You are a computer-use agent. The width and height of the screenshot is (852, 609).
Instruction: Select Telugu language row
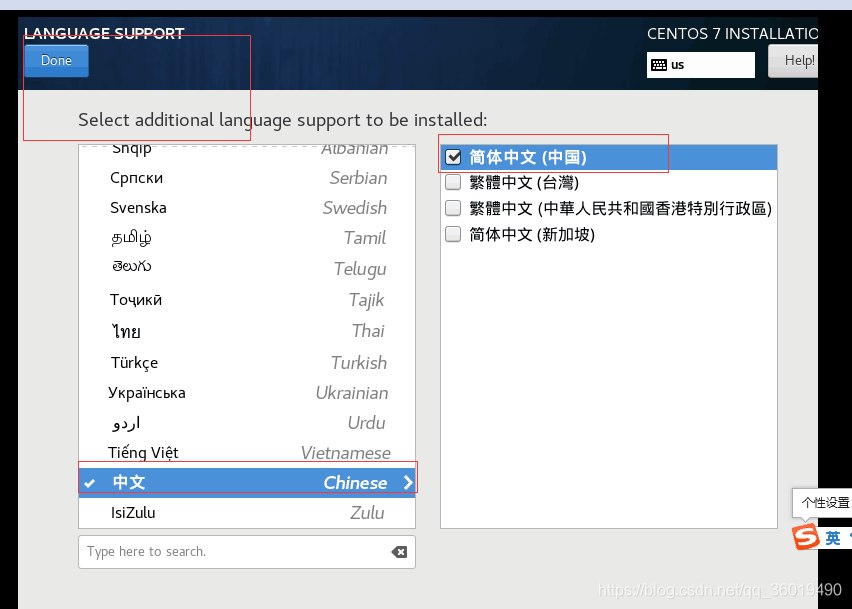pyautogui.click(x=247, y=268)
